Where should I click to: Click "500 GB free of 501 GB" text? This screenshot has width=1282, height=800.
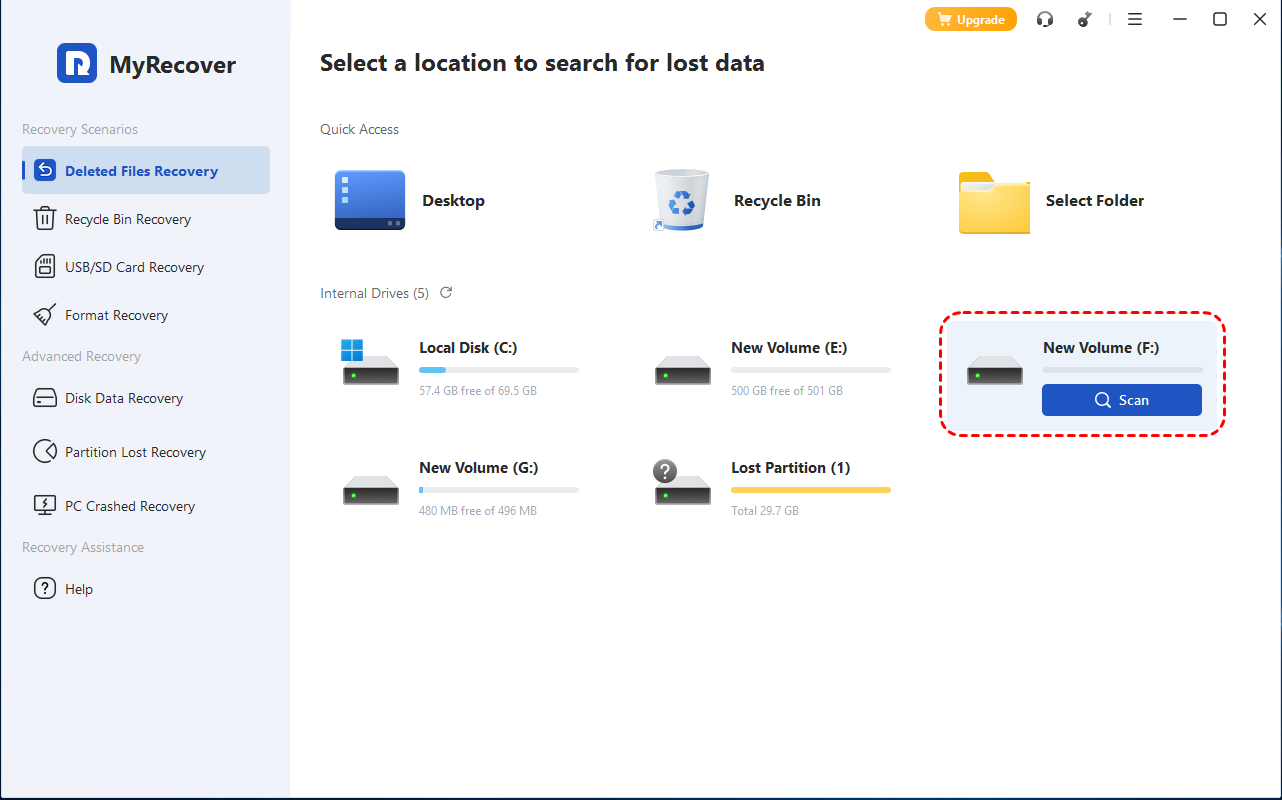pyautogui.click(x=787, y=390)
